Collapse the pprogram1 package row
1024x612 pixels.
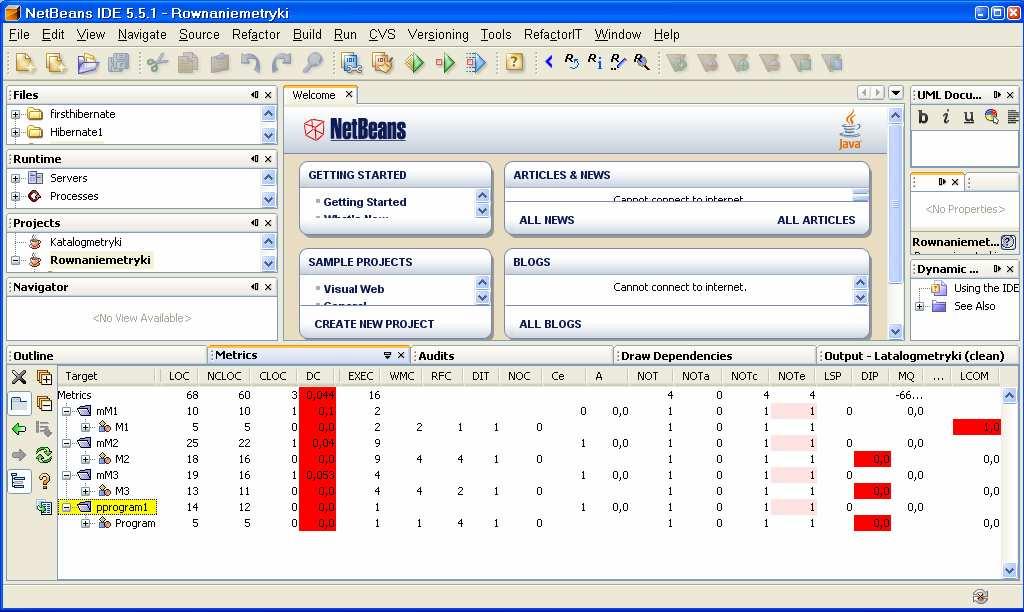[67, 507]
